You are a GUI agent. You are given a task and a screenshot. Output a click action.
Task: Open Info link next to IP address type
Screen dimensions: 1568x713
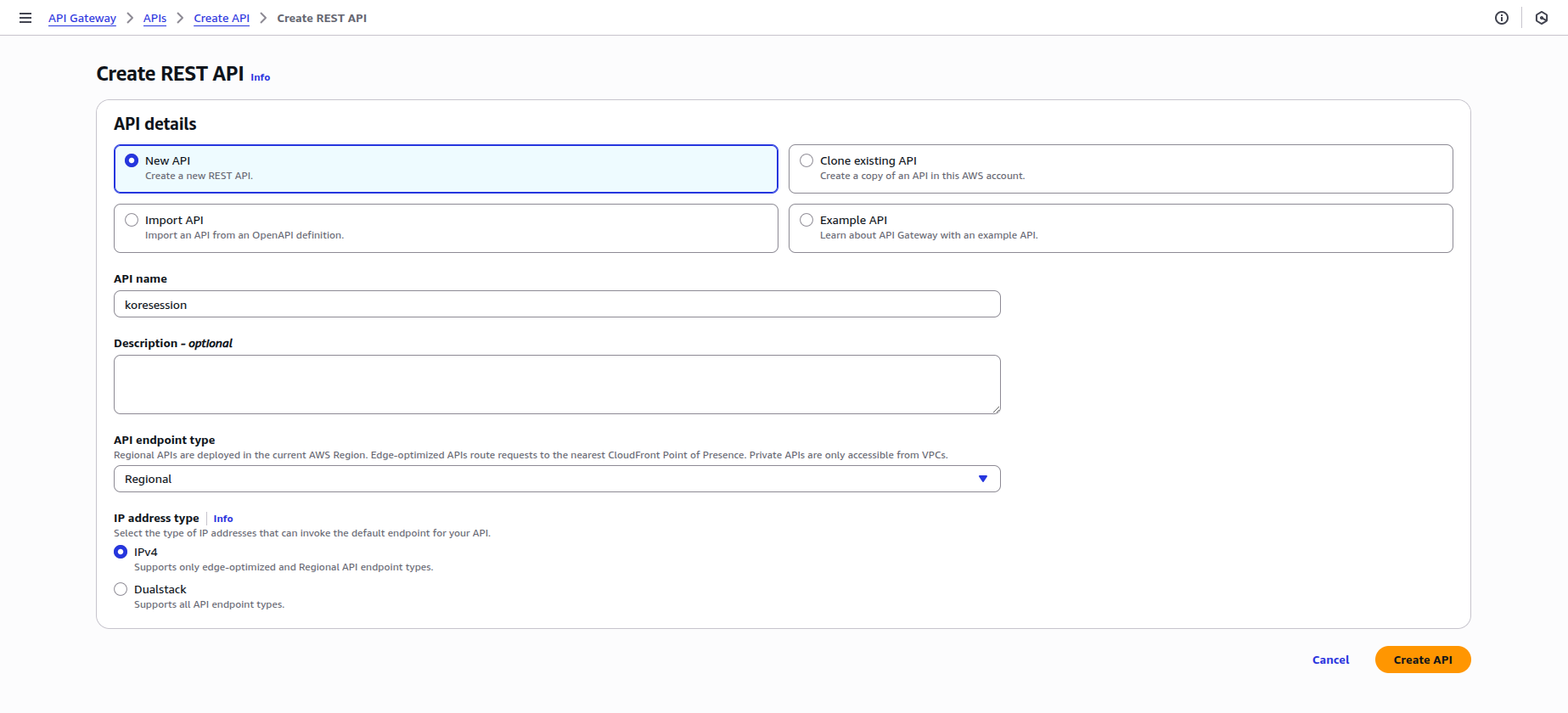click(x=223, y=519)
